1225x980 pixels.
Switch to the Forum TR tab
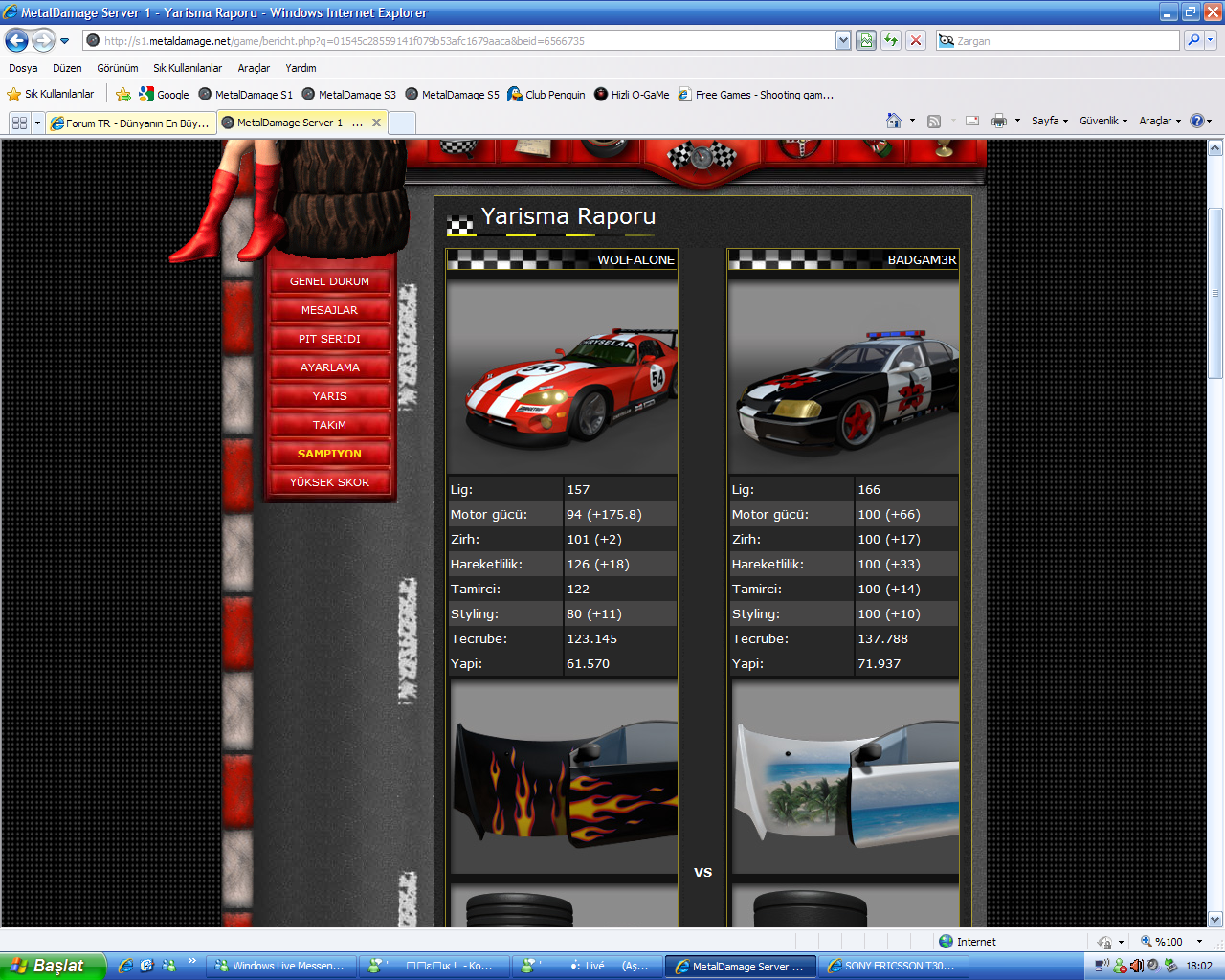130,122
